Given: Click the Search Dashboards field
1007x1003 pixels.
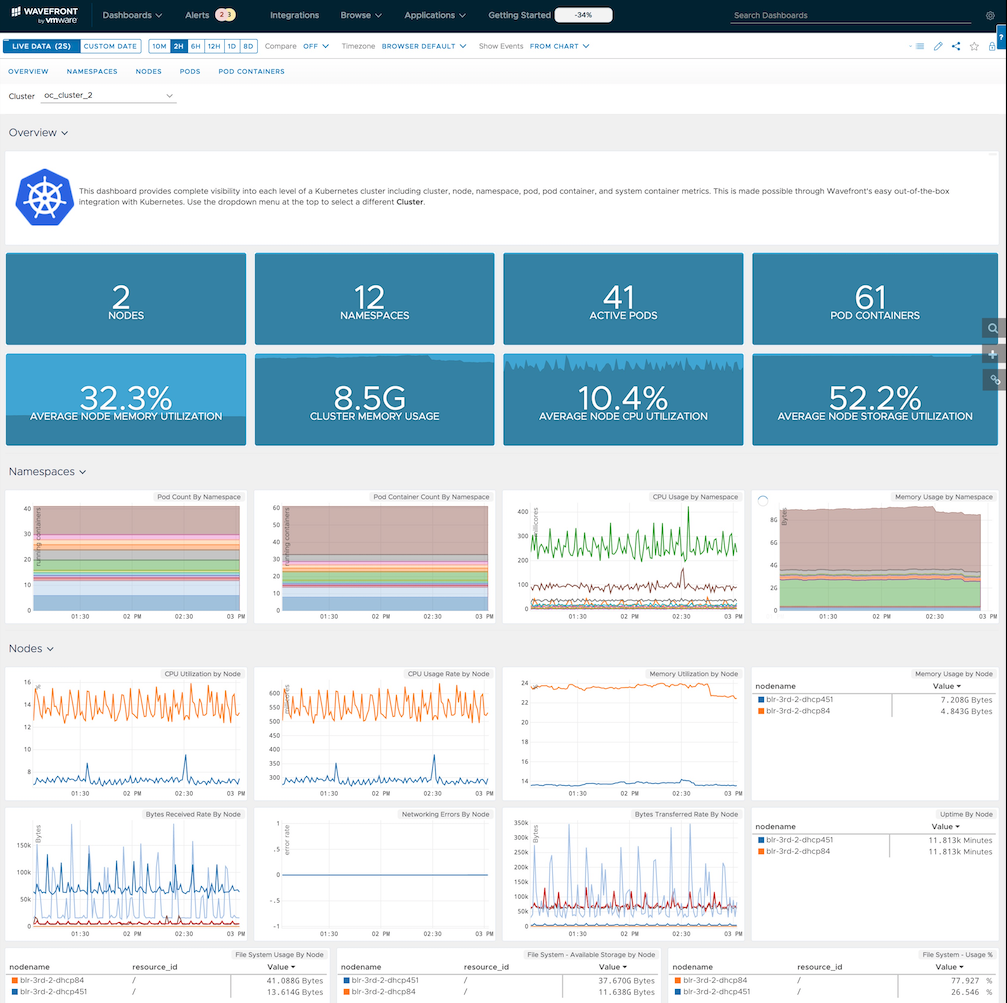Looking at the screenshot, I should point(850,16).
